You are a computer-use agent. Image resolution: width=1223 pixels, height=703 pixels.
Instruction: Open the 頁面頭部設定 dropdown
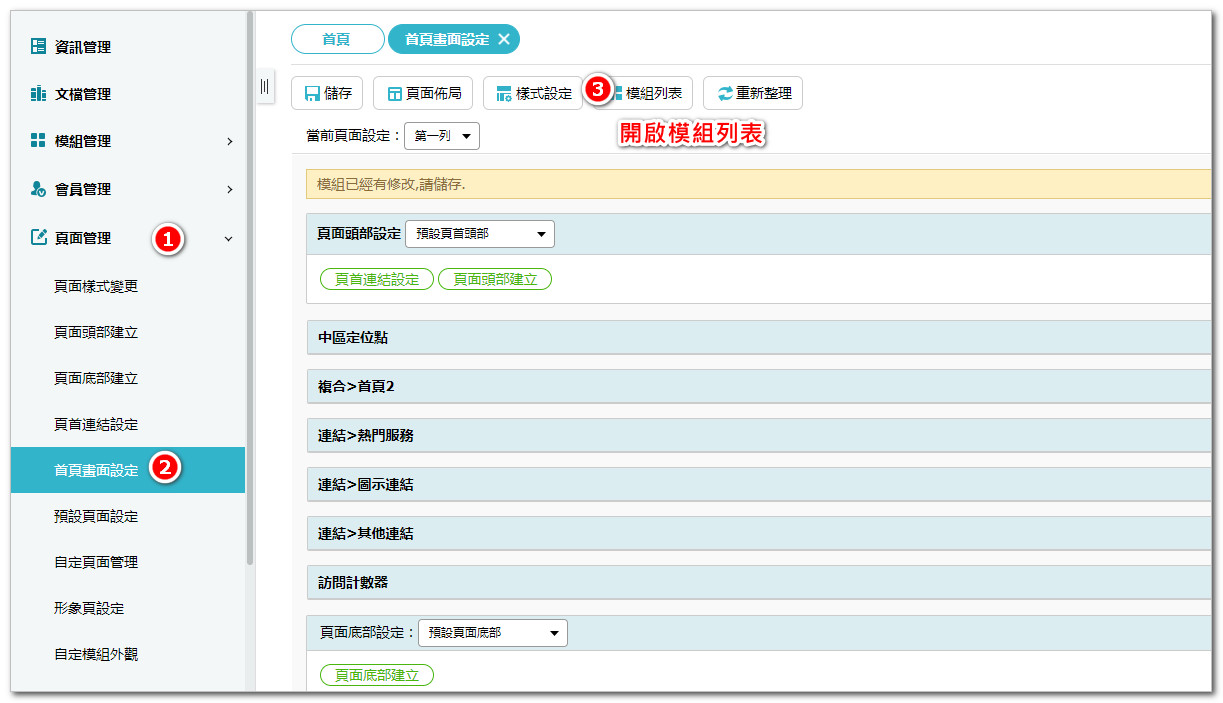[x=479, y=234]
